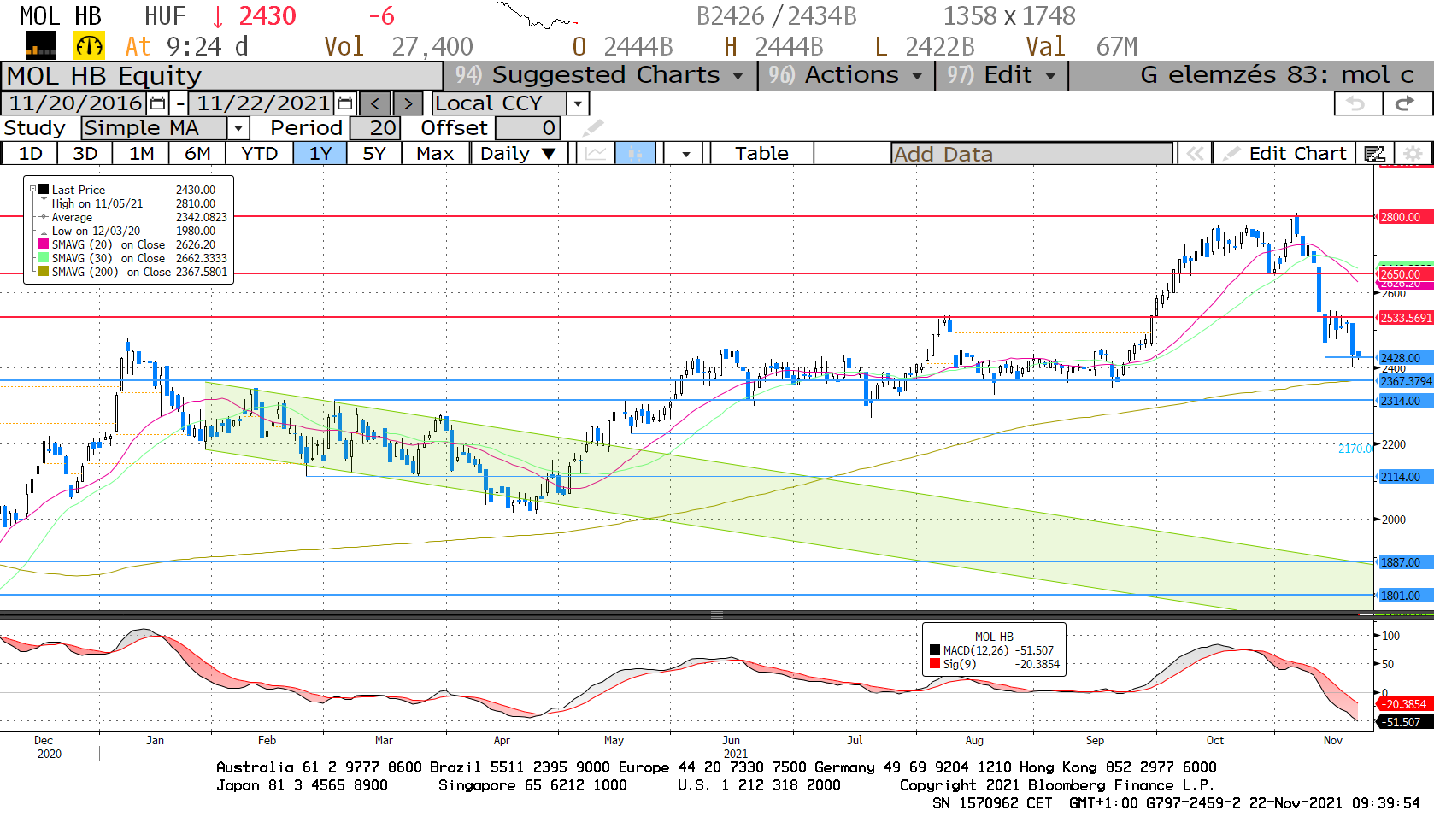
Task: Click the end date field 11/22/2021
Action: pos(262,103)
